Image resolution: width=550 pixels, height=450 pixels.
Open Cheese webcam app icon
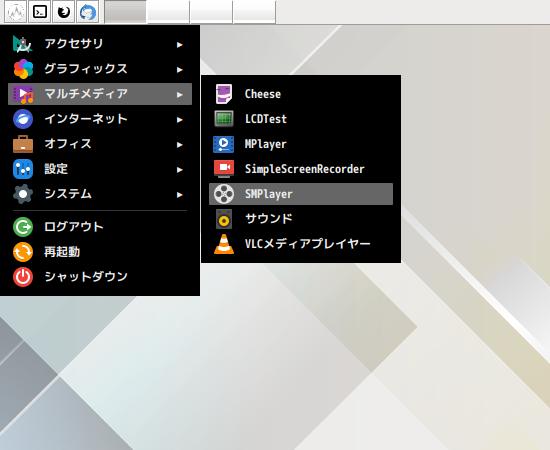pos(224,94)
